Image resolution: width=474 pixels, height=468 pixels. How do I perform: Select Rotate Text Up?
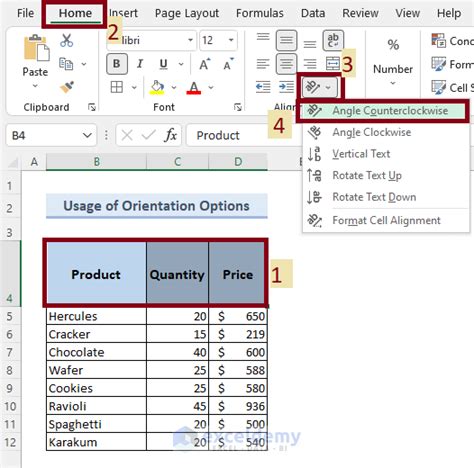385,175
